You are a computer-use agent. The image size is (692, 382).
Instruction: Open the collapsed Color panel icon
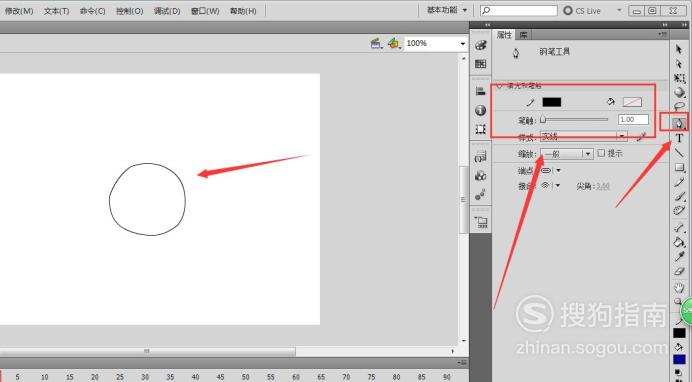[481, 45]
